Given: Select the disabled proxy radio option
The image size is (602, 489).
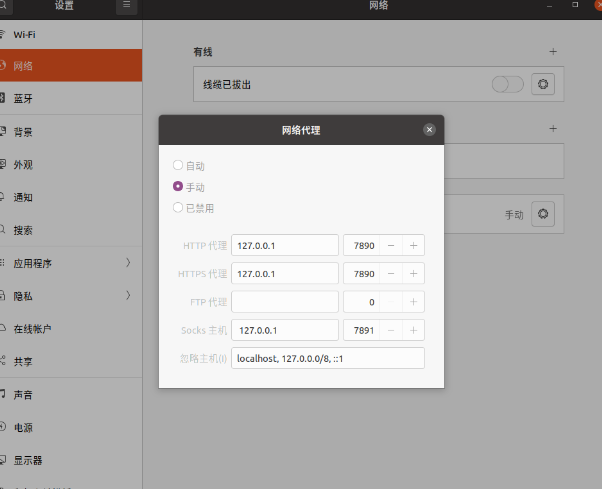Looking at the screenshot, I should tap(178, 208).
